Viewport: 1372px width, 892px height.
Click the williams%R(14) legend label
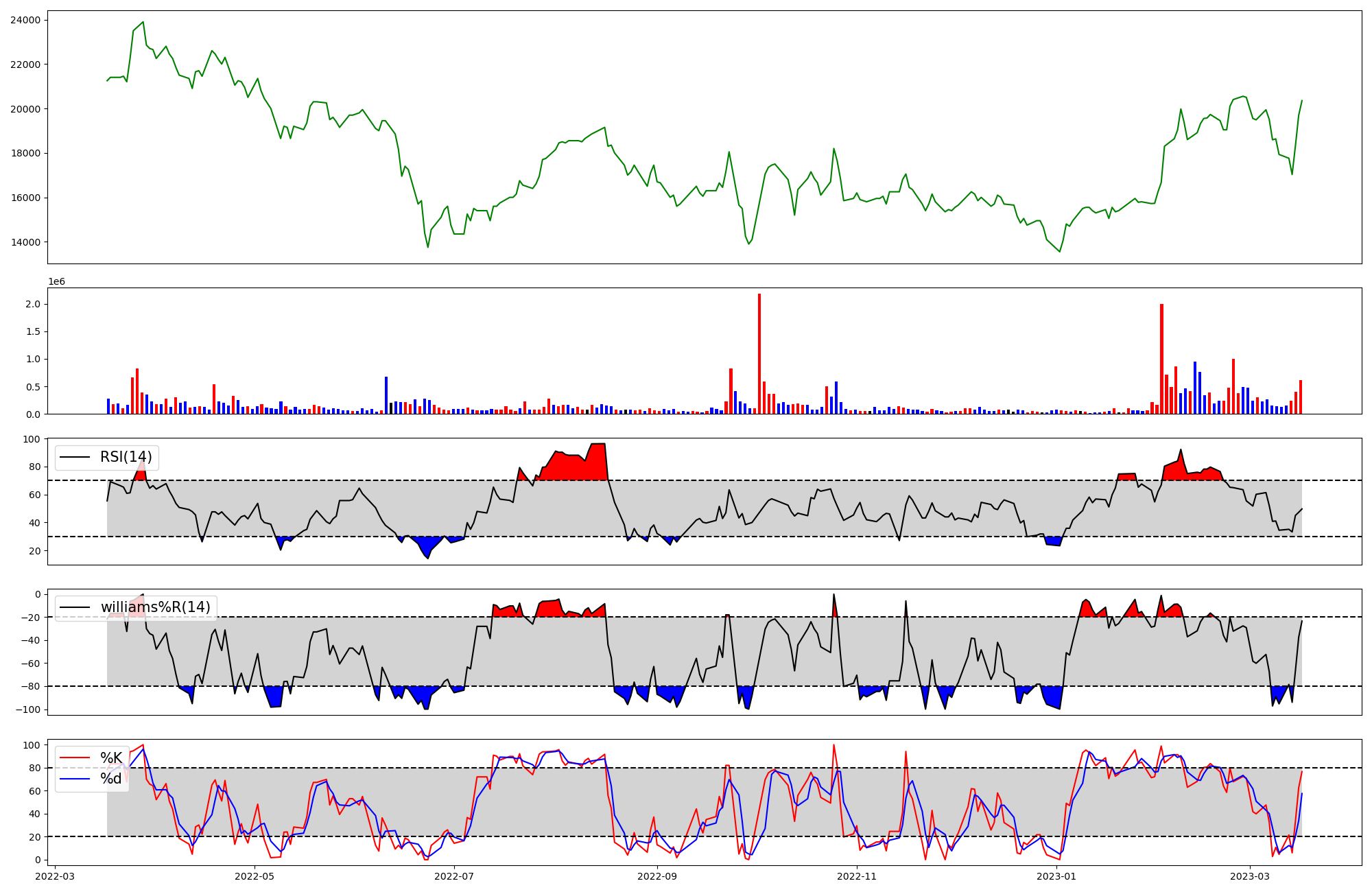click(x=156, y=607)
